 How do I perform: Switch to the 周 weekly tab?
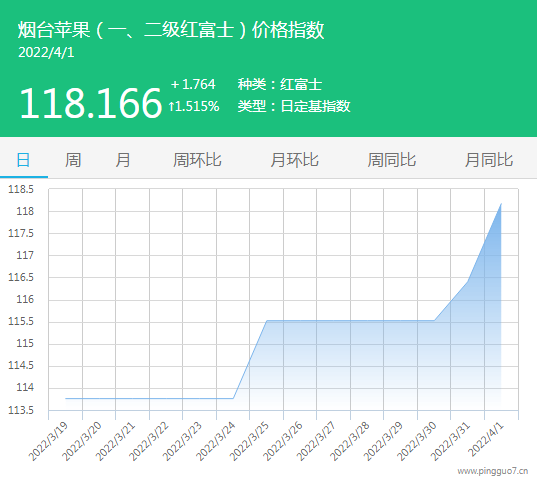coord(73,160)
